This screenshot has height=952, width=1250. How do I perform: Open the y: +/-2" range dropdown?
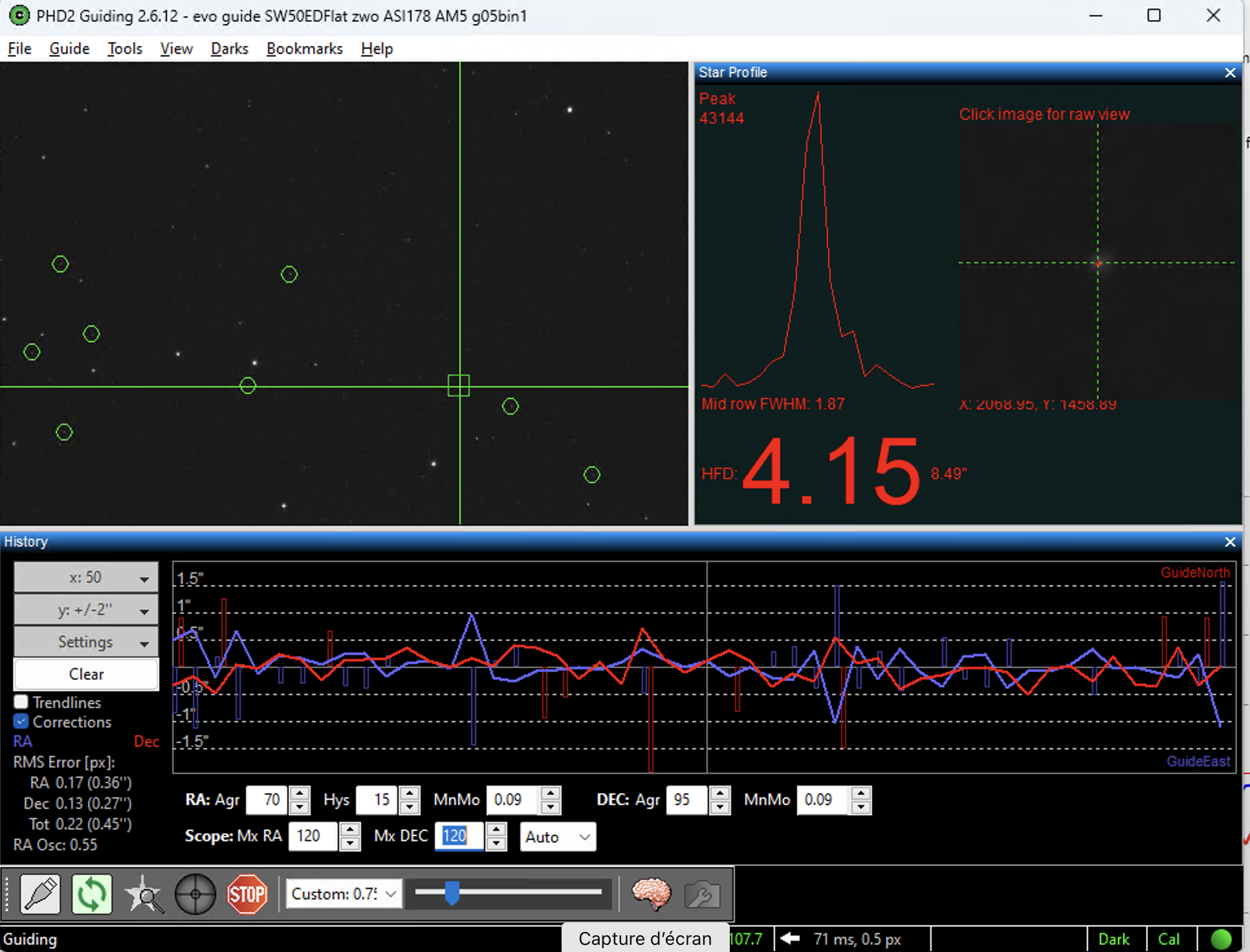tap(86, 610)
